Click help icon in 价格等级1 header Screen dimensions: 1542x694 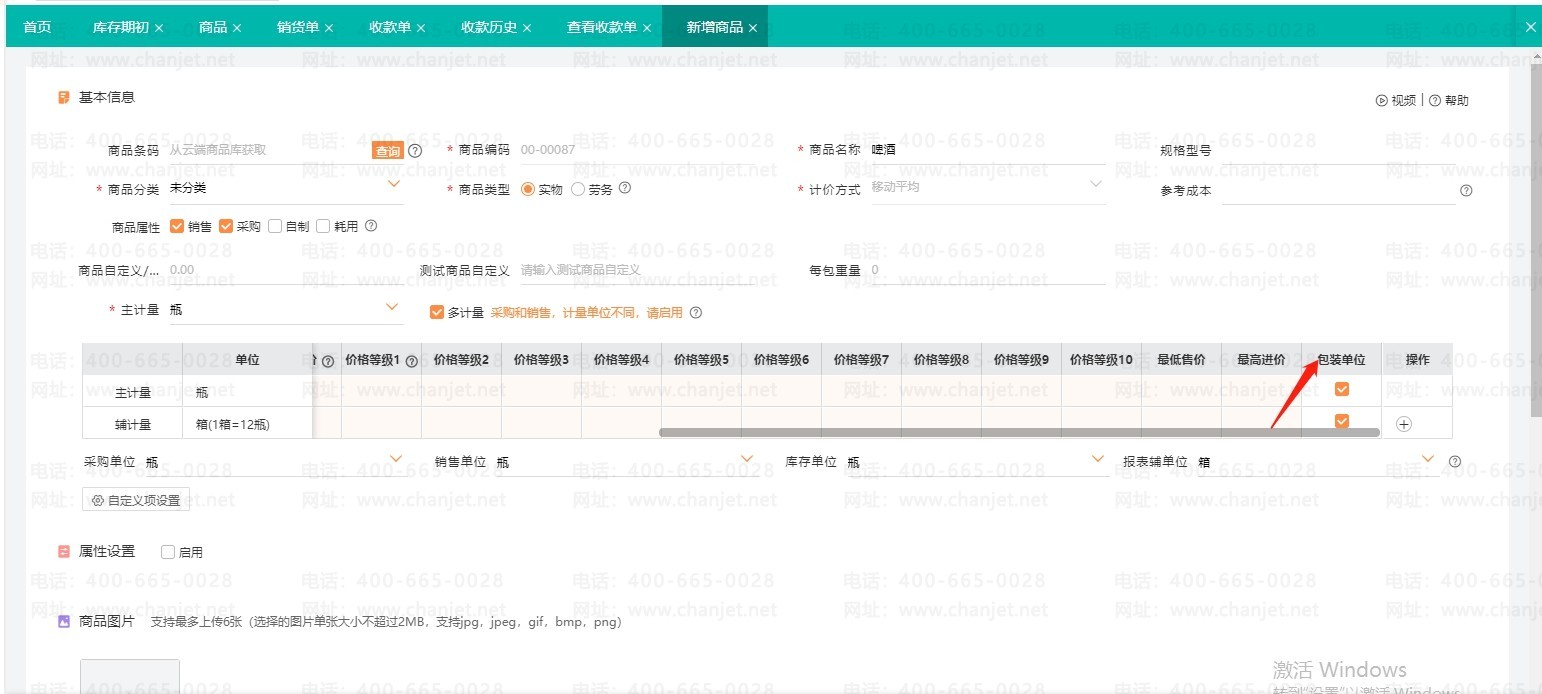coord(411,361)
